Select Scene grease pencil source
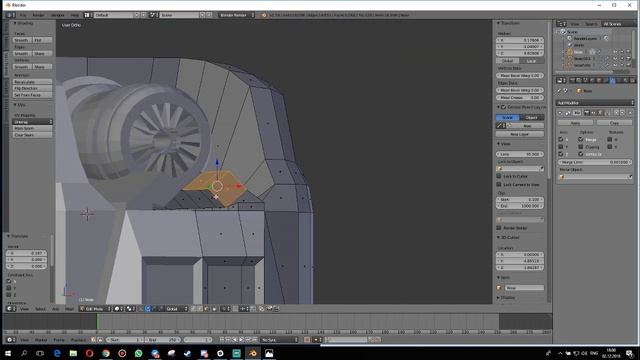 click(x=508, y=118)
